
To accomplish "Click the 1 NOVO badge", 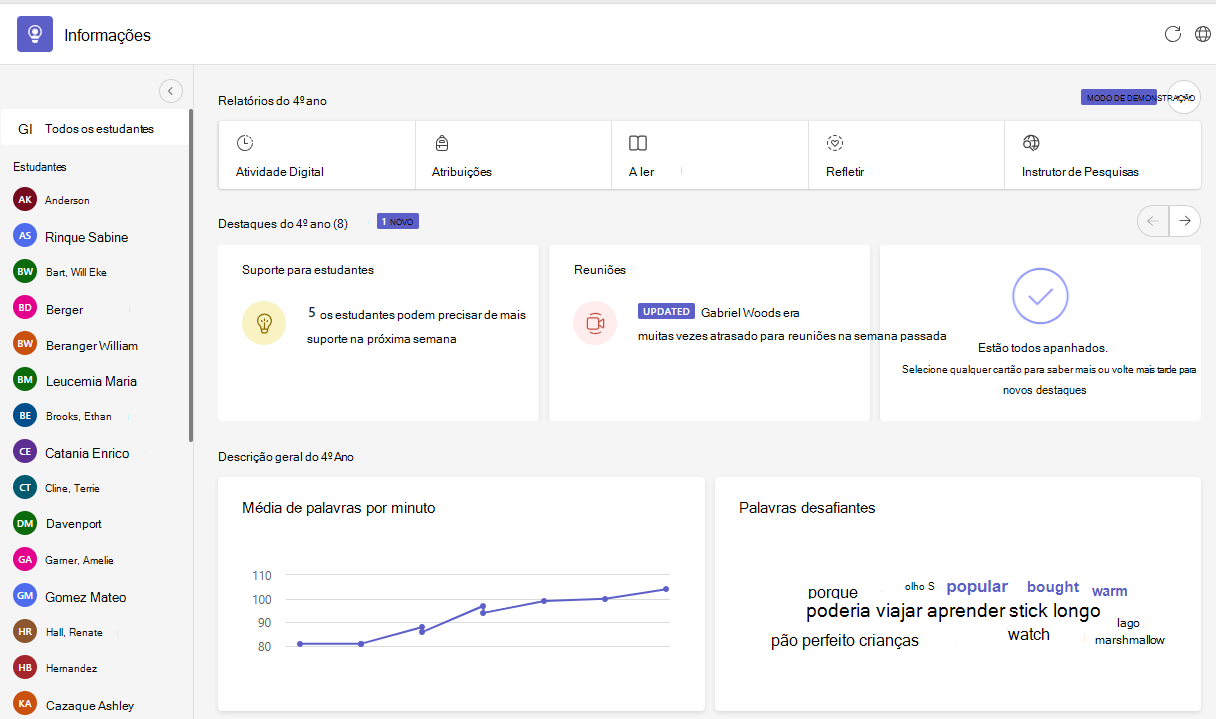I will pyautogui.click(x=398, y=221).
